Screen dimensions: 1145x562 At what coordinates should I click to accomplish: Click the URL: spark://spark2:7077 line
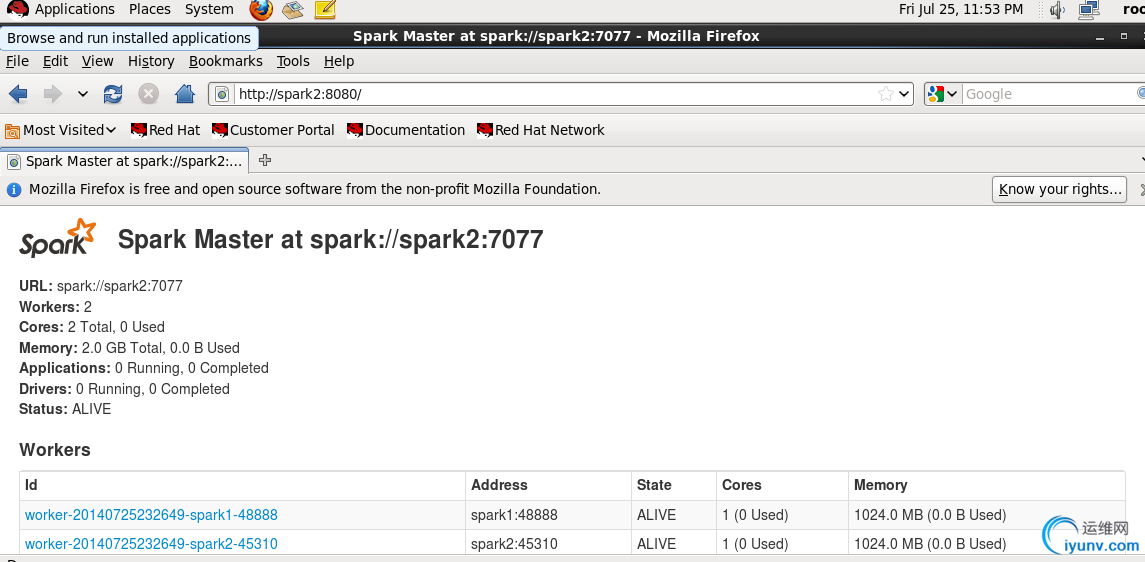[x=101, y=286]
